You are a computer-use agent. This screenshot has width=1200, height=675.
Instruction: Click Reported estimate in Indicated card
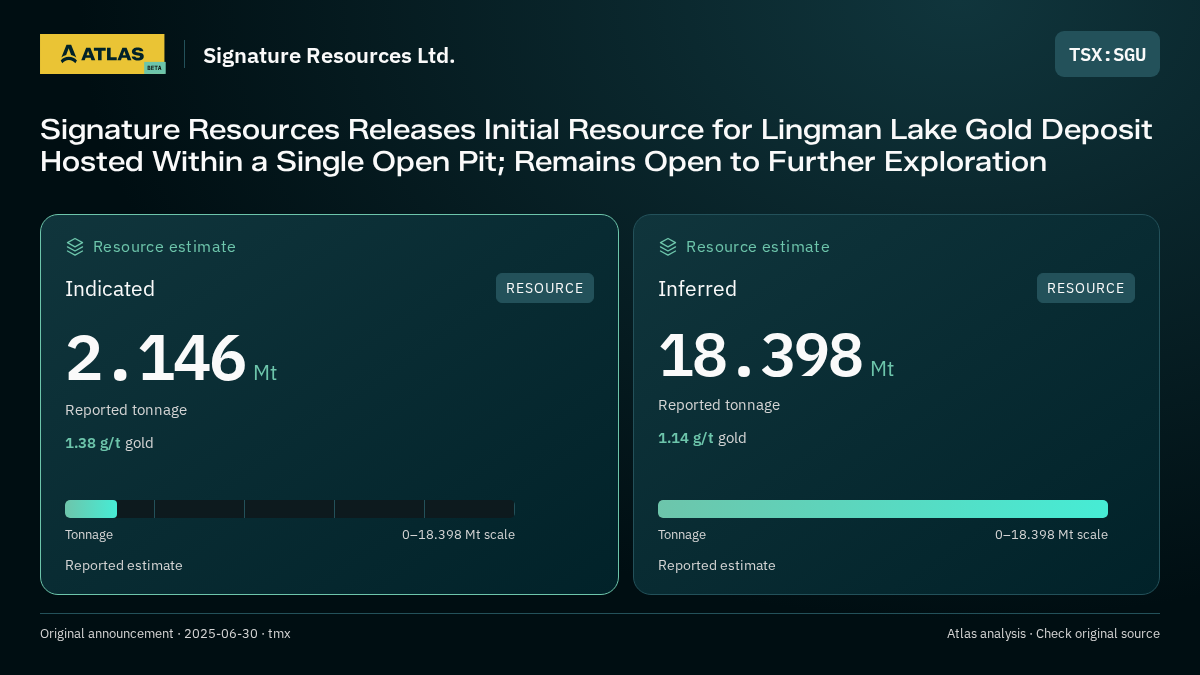pyautogui.click(x=124, y=566)
